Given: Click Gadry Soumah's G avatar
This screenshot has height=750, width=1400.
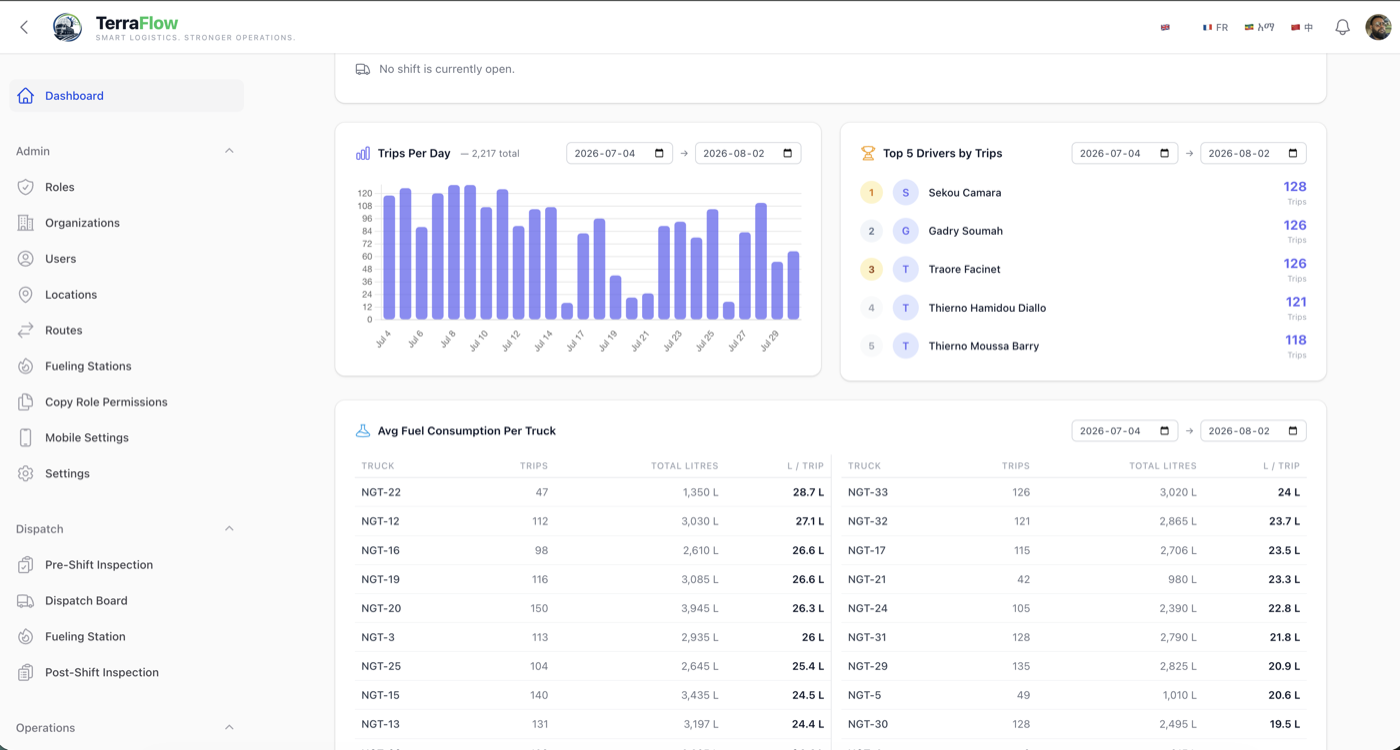Looking at the screenshot, I should click(905, 231).
